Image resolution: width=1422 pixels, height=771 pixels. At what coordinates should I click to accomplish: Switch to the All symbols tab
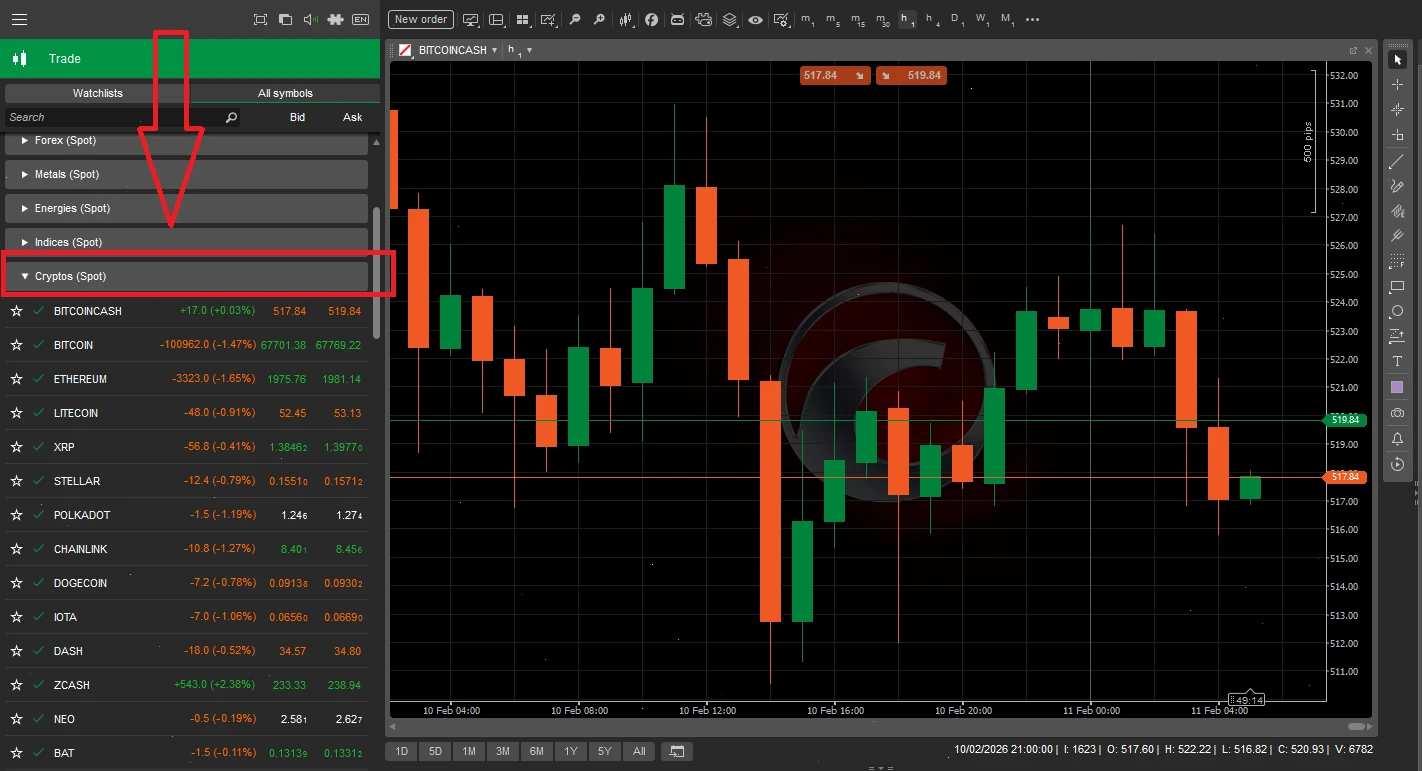click(x=284, y=93)
